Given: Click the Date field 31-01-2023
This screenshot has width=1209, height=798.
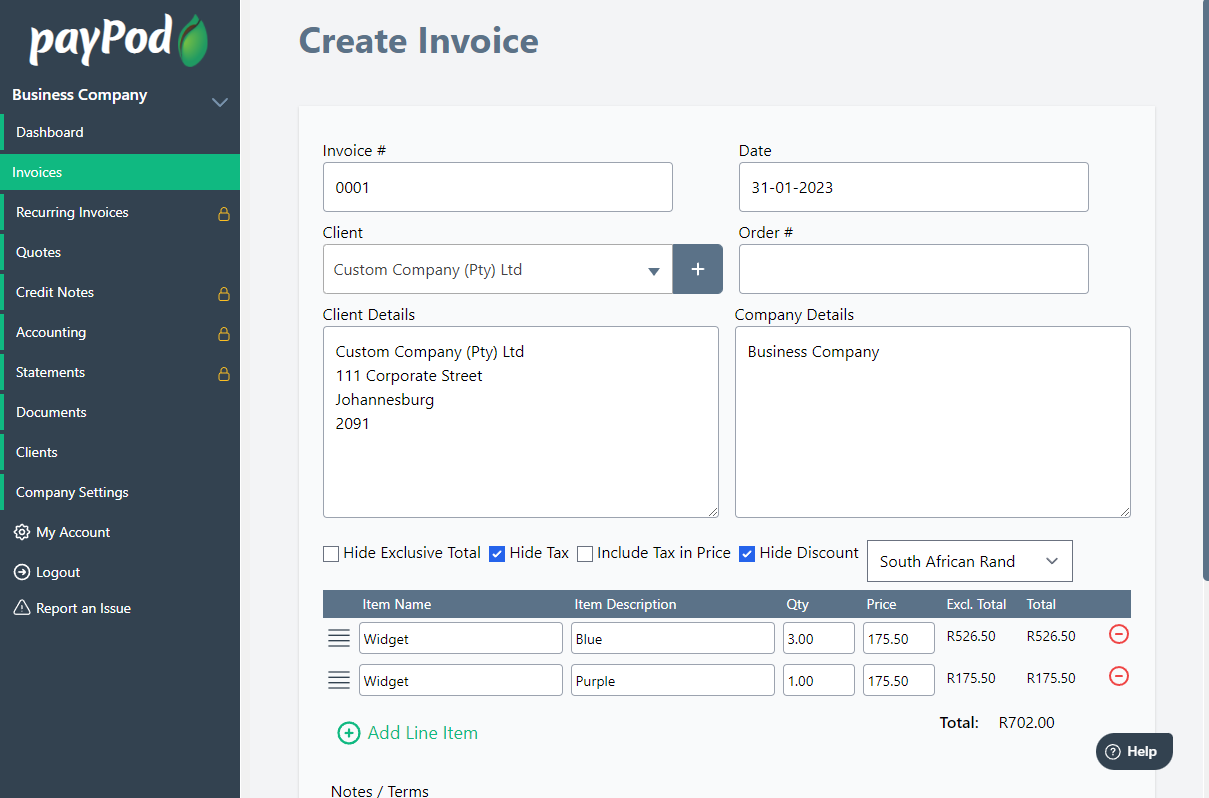Looking at the screenshot, I should (914, 187).
